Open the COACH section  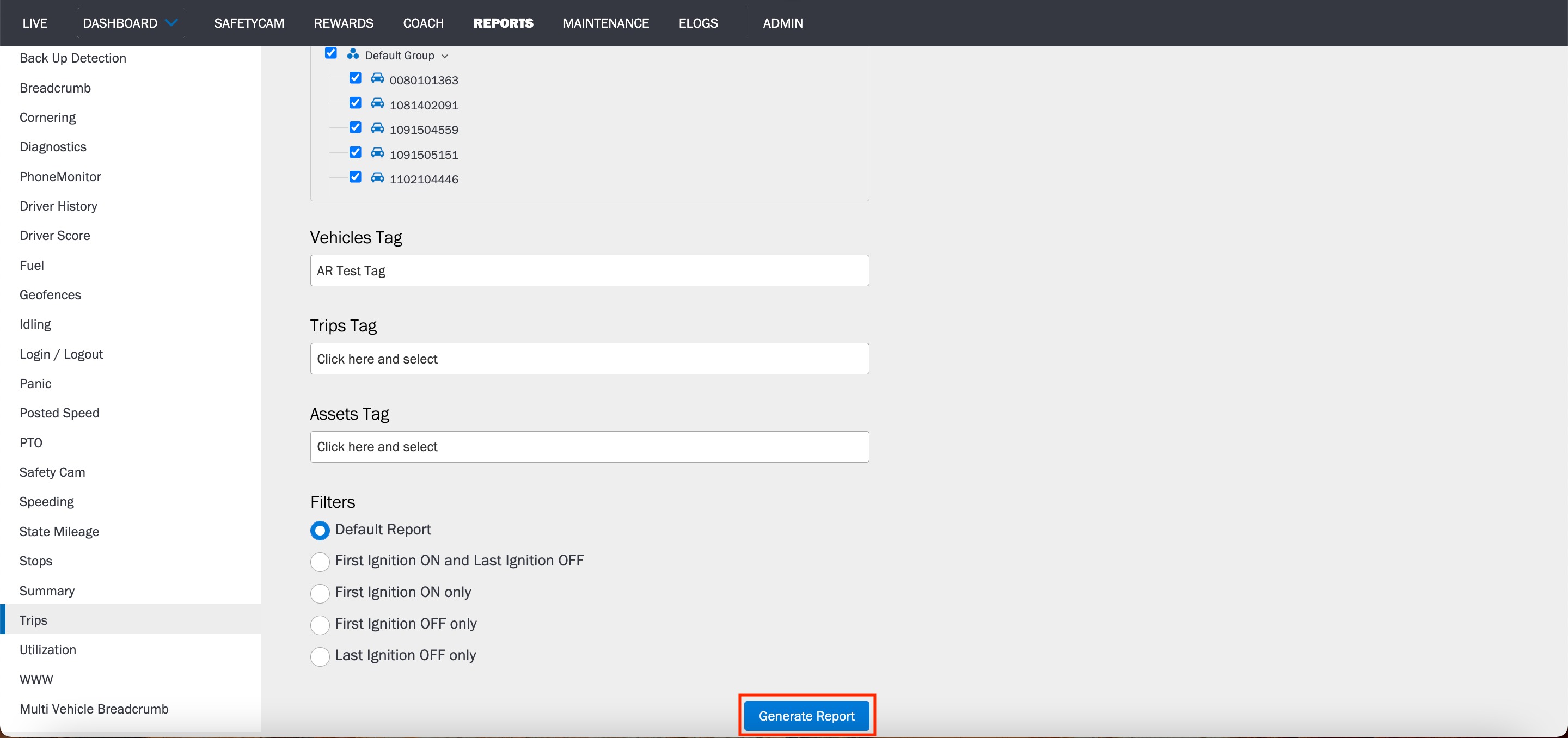pos(423,23)
